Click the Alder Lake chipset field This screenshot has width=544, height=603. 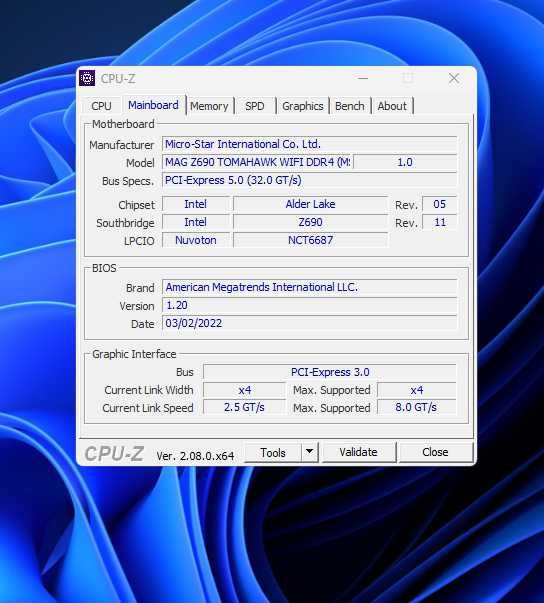310,204
